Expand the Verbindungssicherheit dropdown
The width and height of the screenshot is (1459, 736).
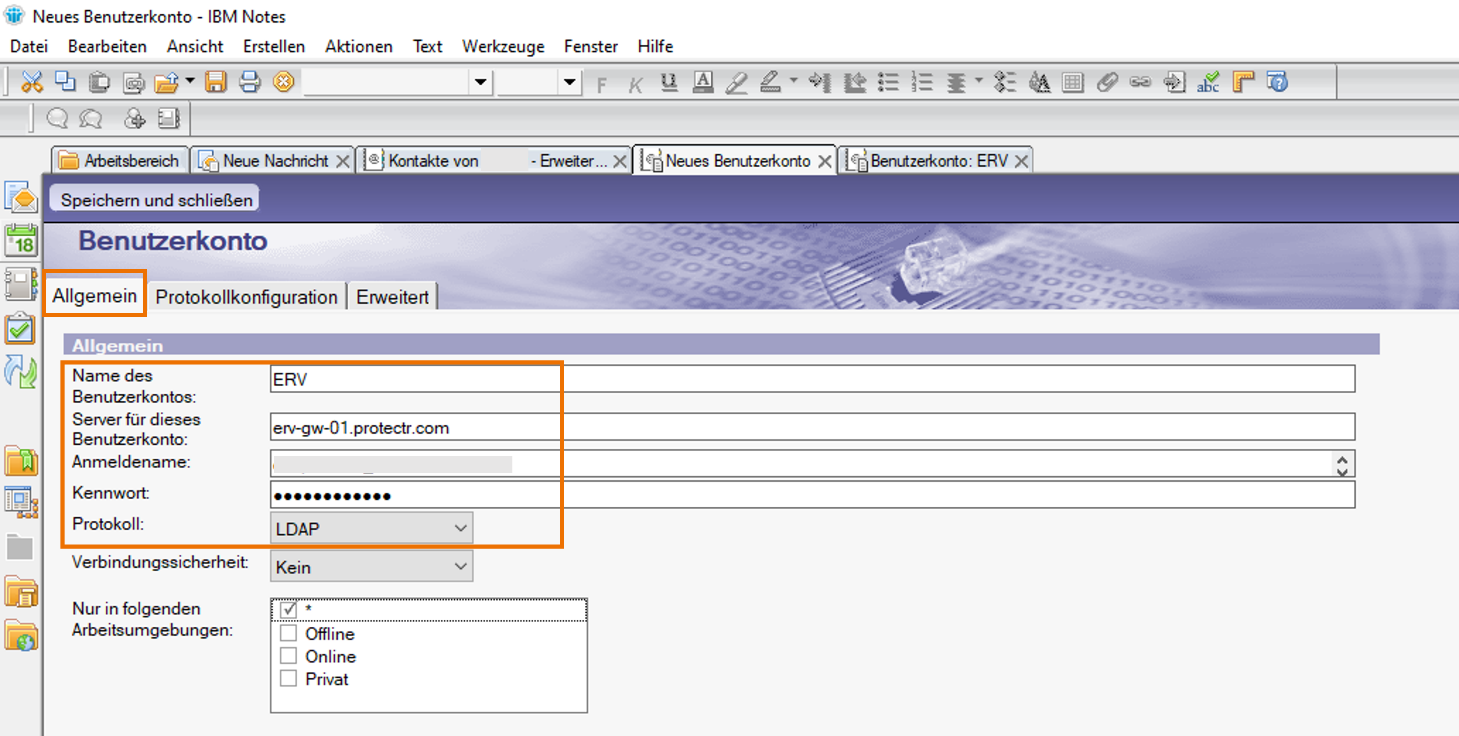click(x=371, y=567)
